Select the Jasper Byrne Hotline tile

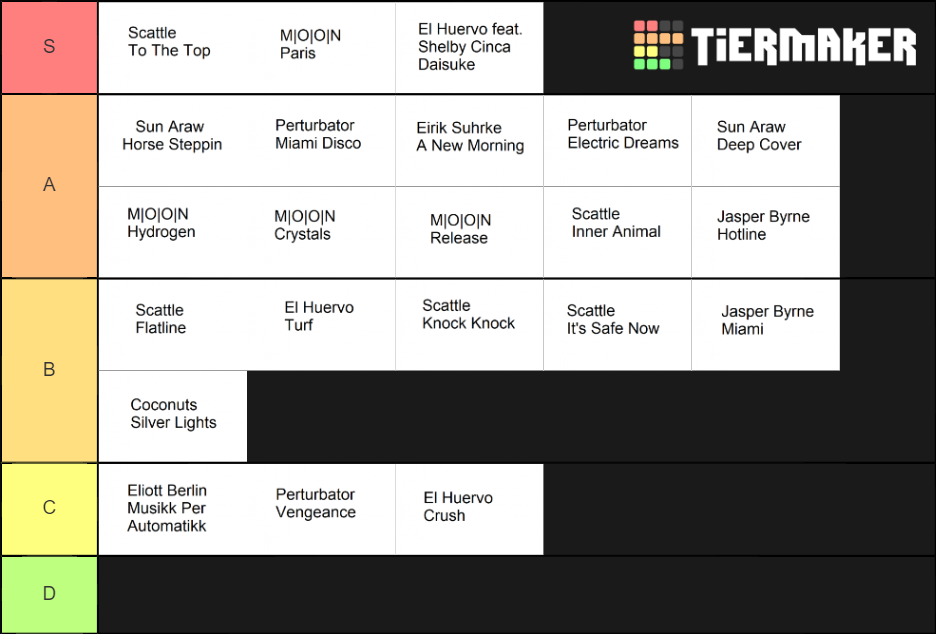766,232
